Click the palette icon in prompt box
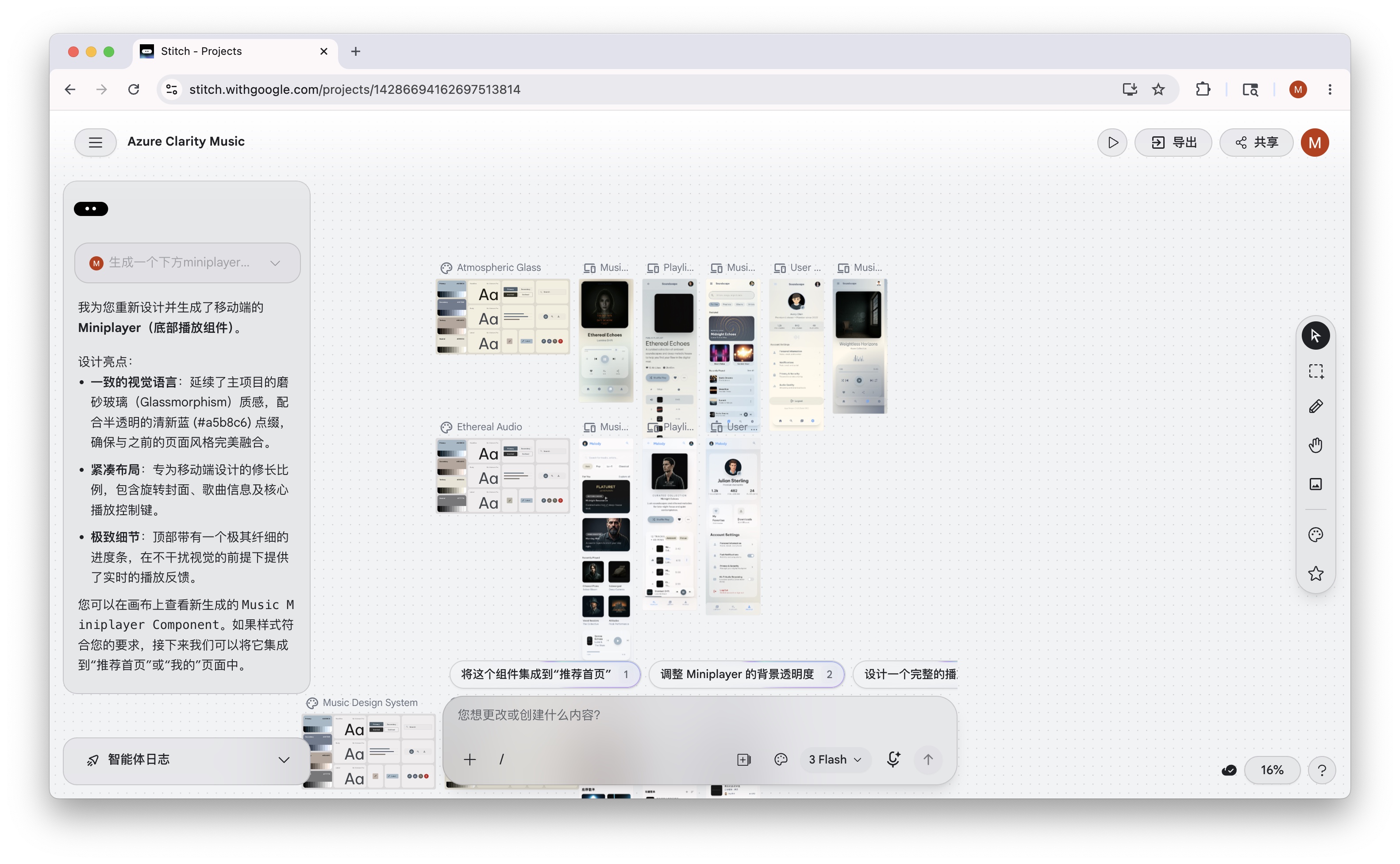1400x864 pixels. (x=780, y=759)
